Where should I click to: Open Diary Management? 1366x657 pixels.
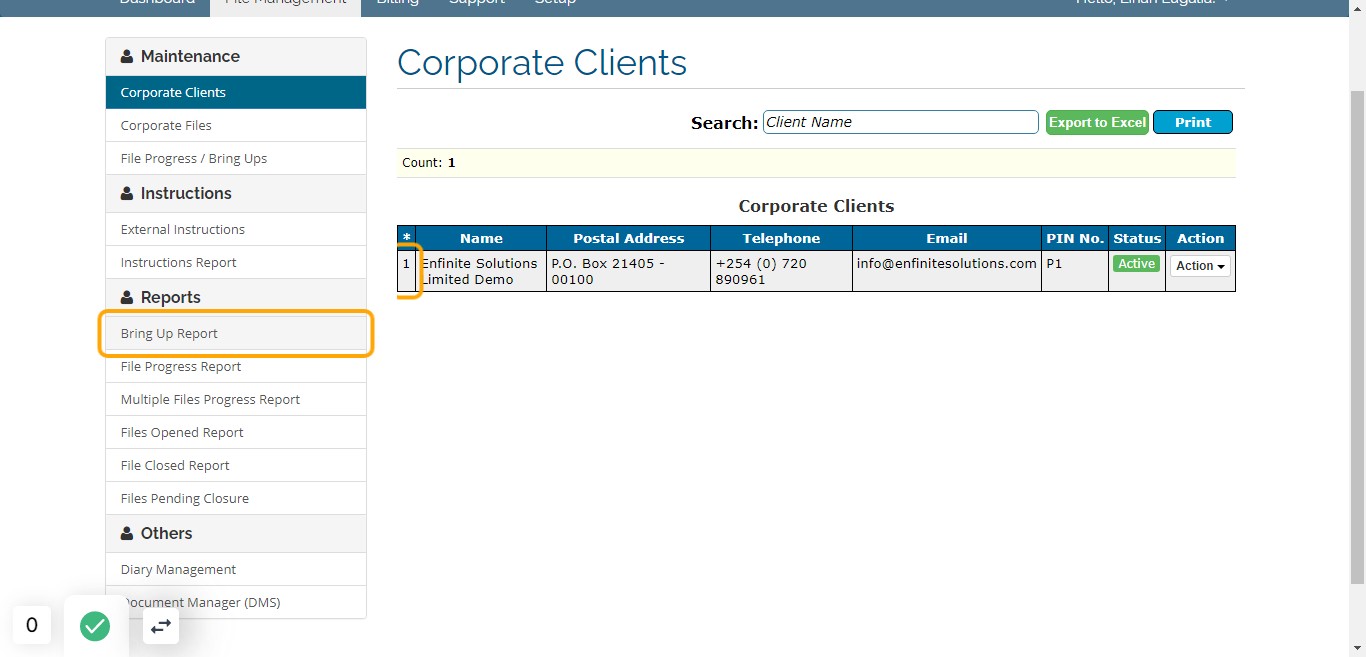click(236, 569)
